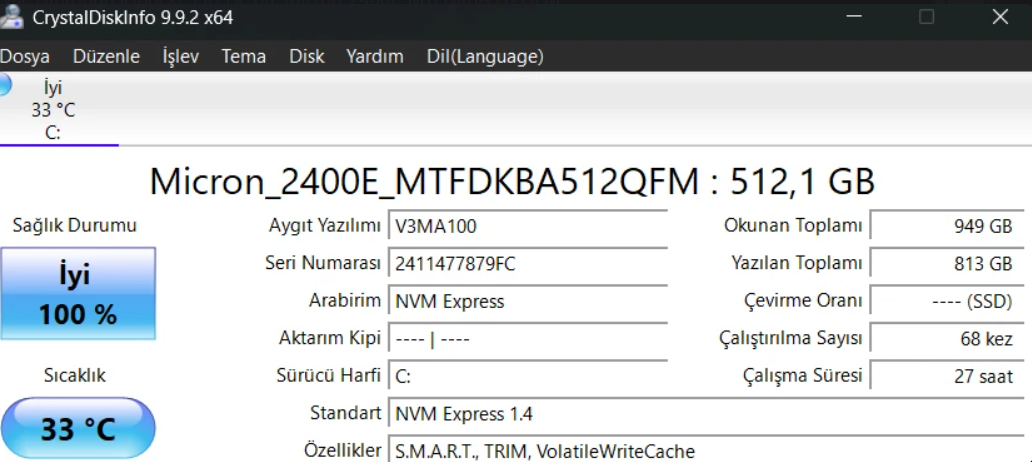Open the Dosya menu

(24, 57)
